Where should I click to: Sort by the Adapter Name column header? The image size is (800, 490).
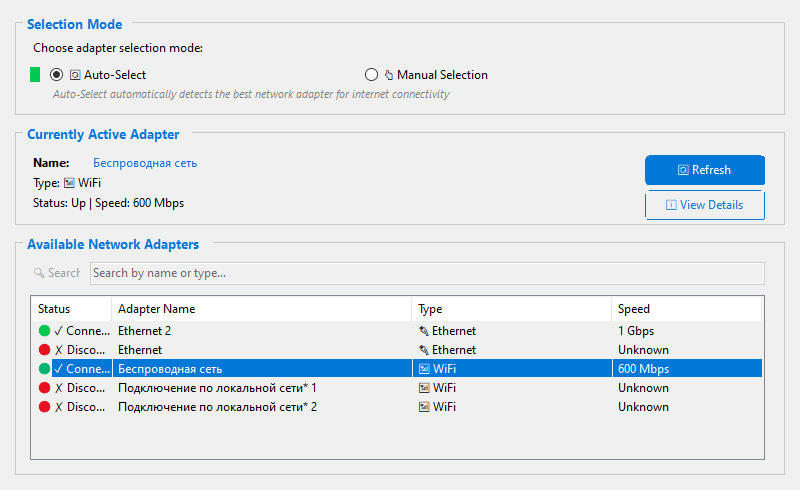point(260,309)
